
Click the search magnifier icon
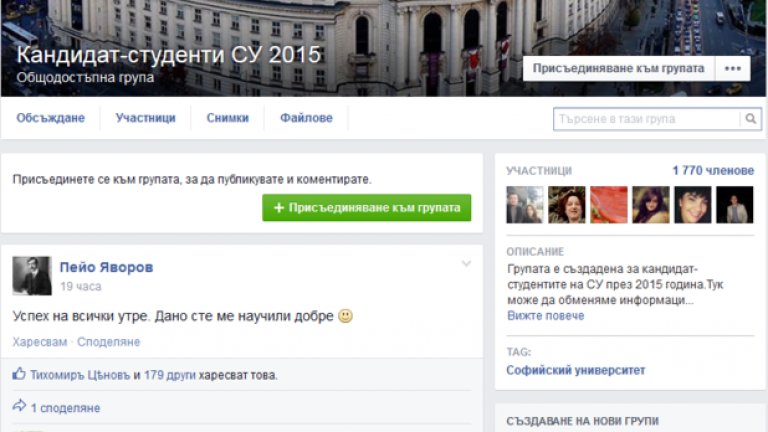tap(750, 119)
